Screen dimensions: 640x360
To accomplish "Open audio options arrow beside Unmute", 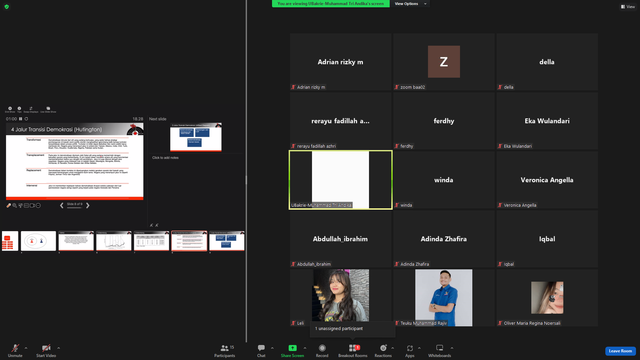I will pos(26,348).
